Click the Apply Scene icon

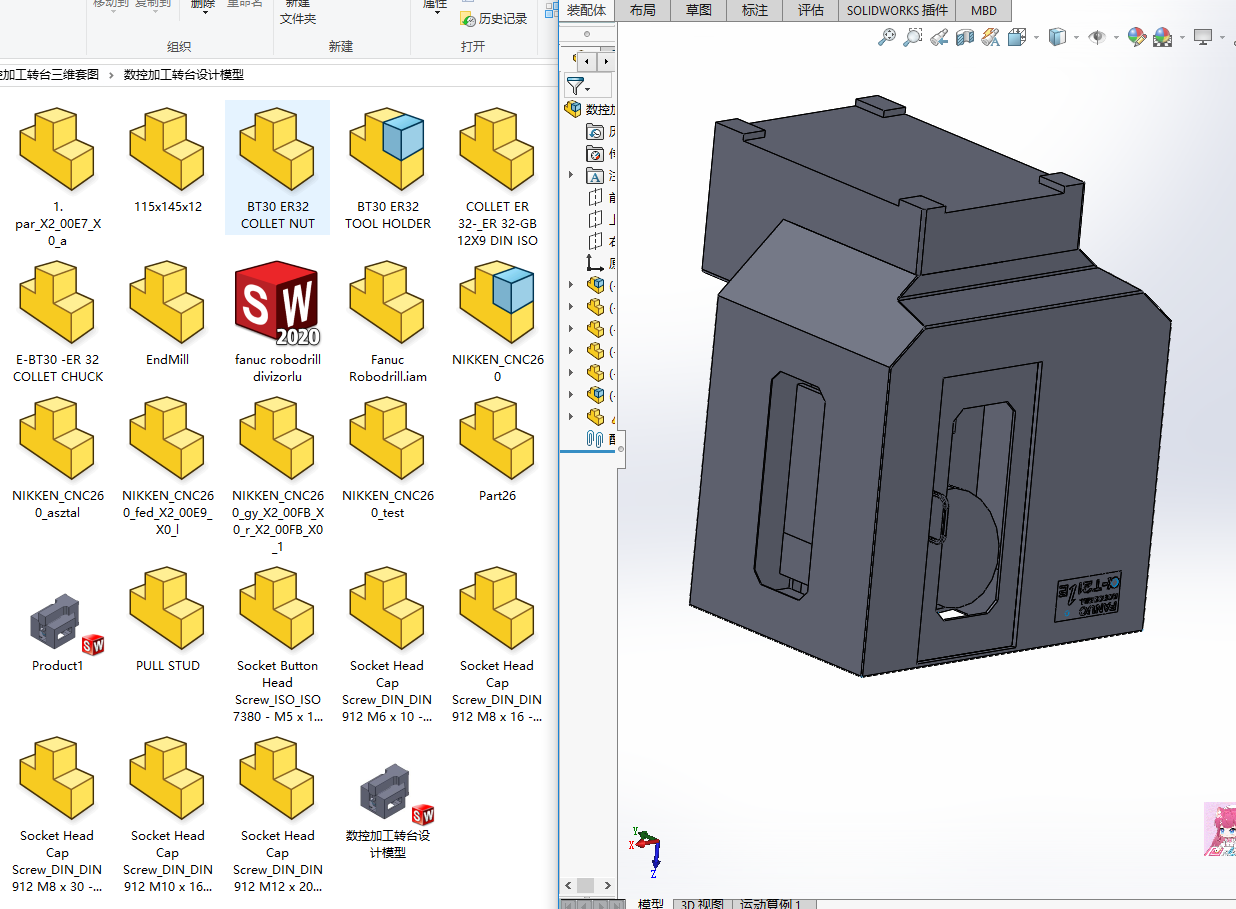point(1162,37)
